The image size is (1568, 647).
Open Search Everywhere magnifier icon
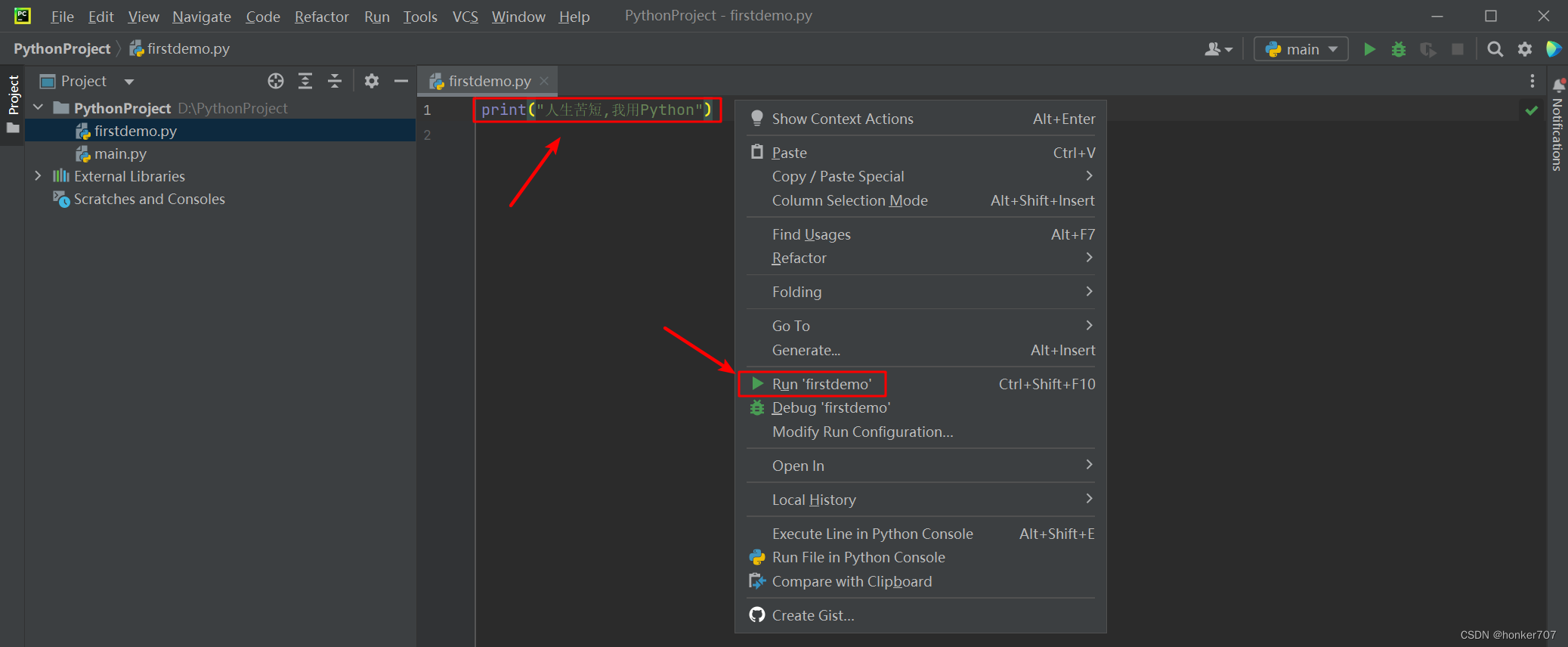click(1495, 49)
